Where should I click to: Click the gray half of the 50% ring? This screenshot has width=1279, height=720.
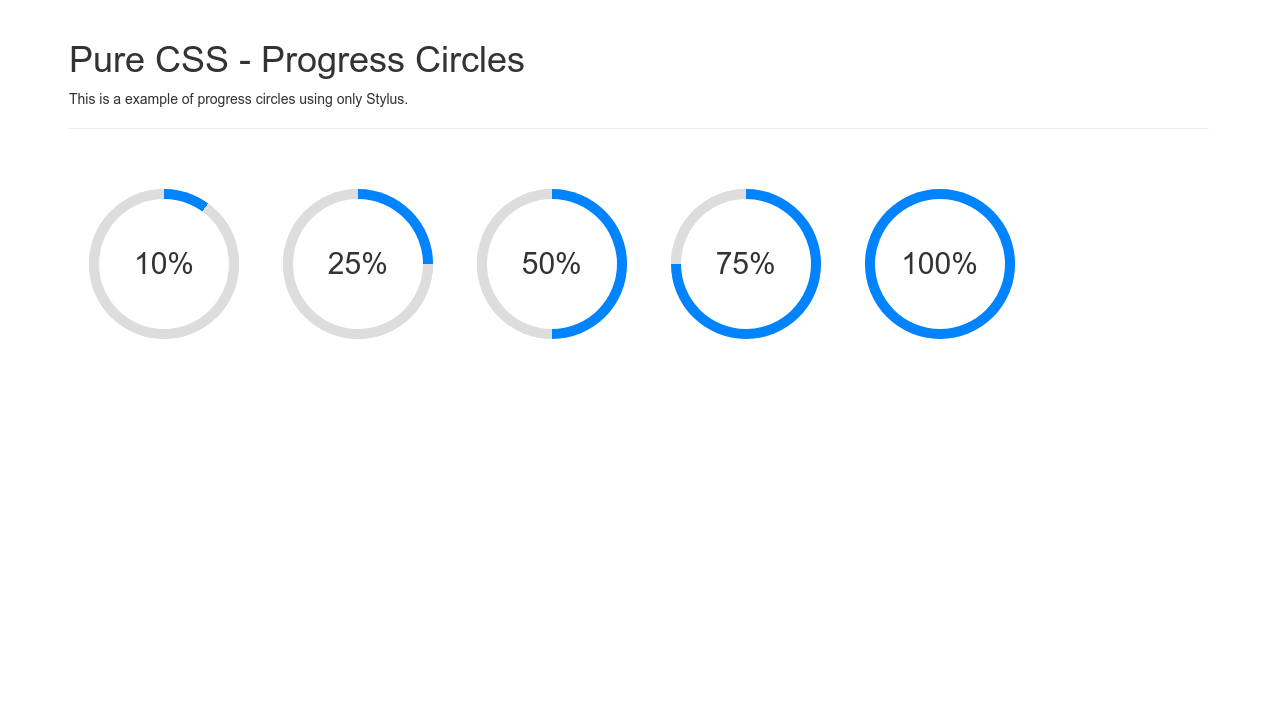[482, 264]
